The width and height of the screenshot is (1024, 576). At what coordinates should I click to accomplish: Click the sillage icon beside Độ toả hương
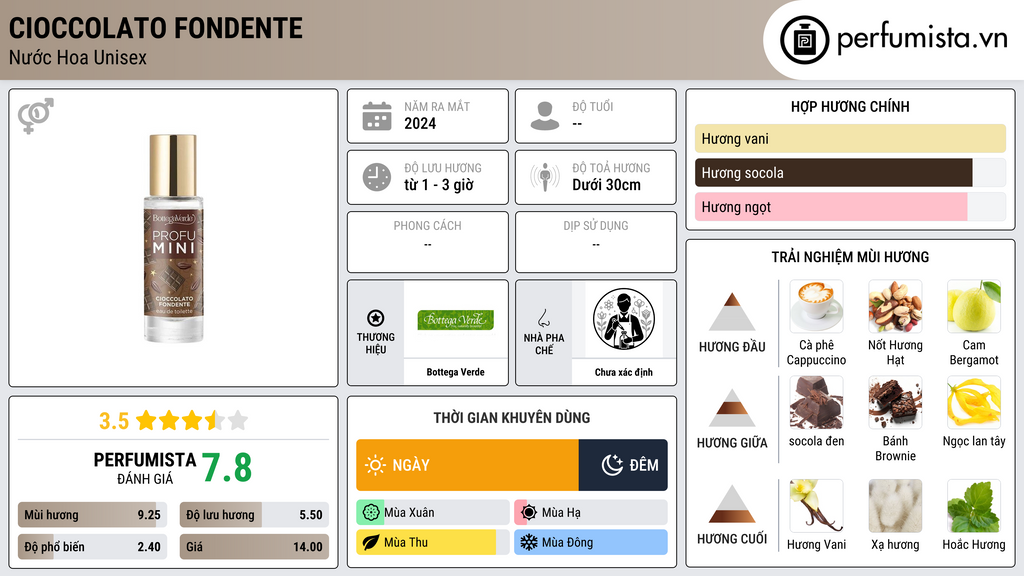[x=545, y=177]
